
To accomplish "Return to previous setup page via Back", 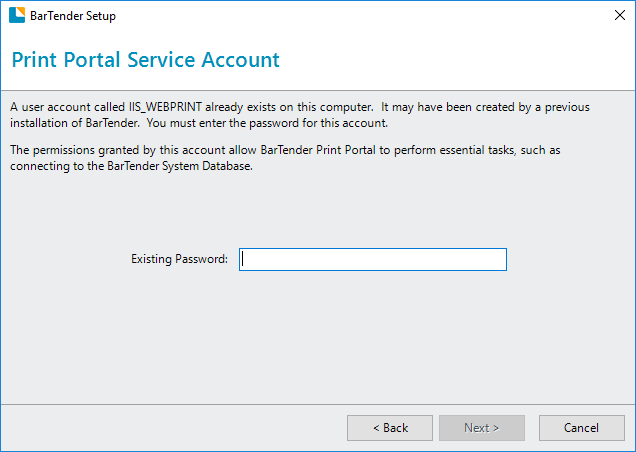I will click(390, 428).
